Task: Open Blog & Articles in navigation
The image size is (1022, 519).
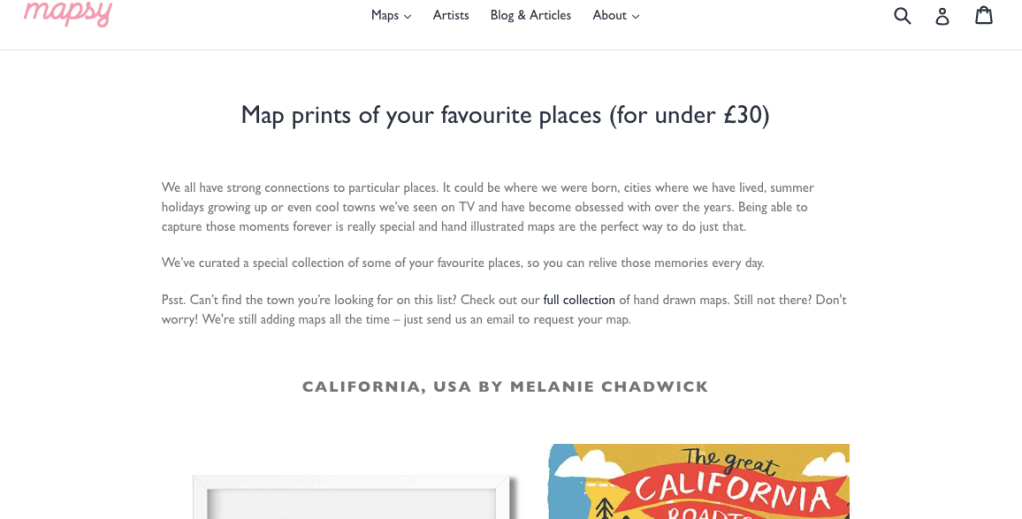Action: tap(530, 15)
